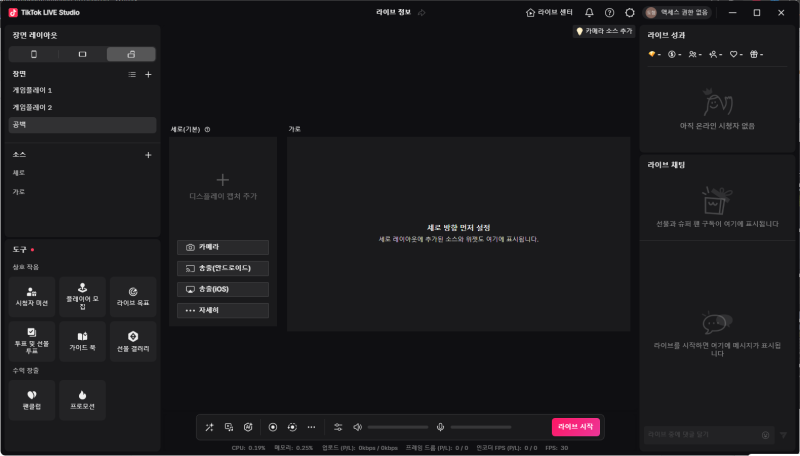The image size is (800, 456).
Task: Open the scene list menu icon
Action: (x=132, y=74)
